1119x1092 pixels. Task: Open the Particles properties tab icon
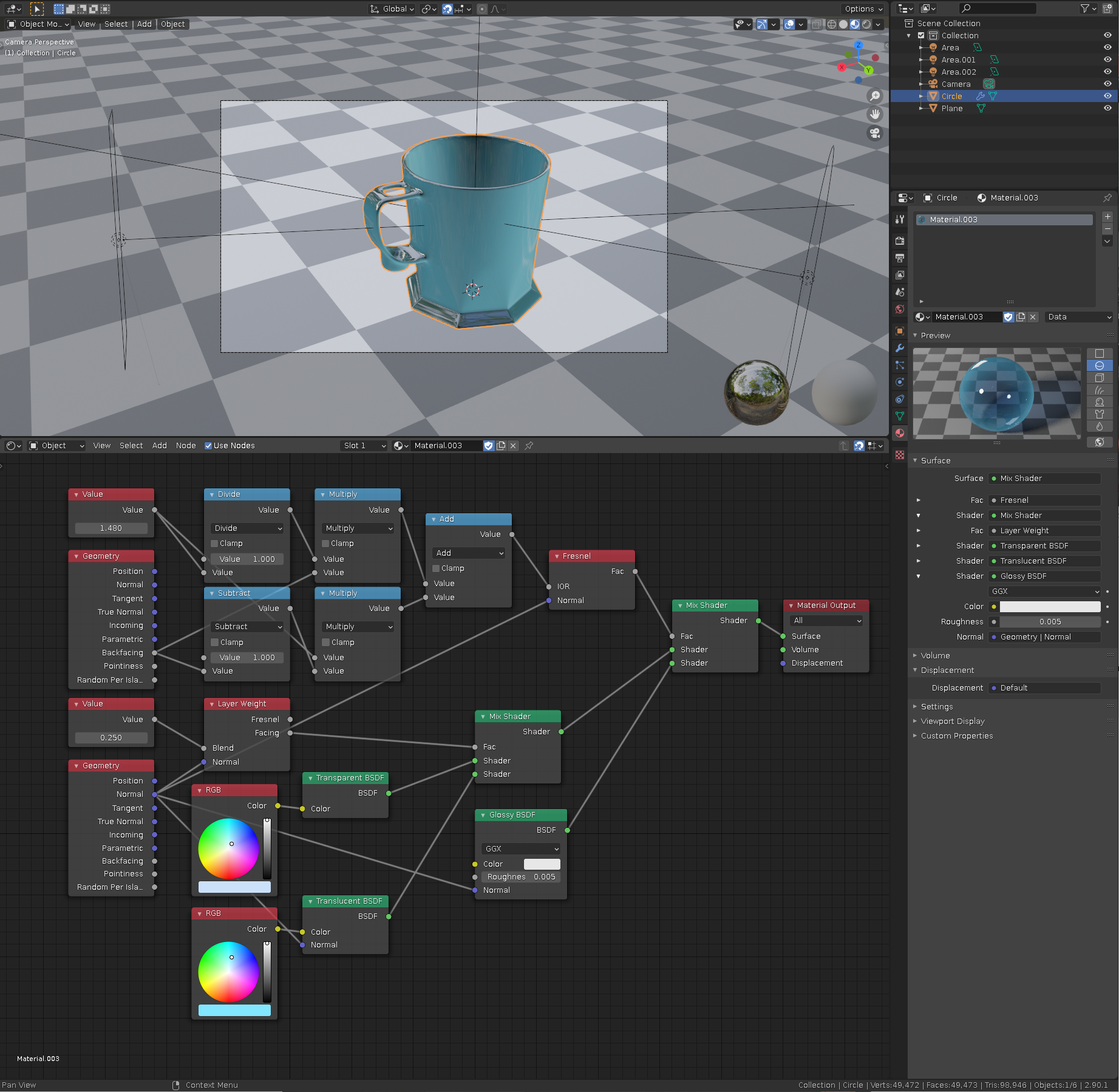click(x=900, y=365)
